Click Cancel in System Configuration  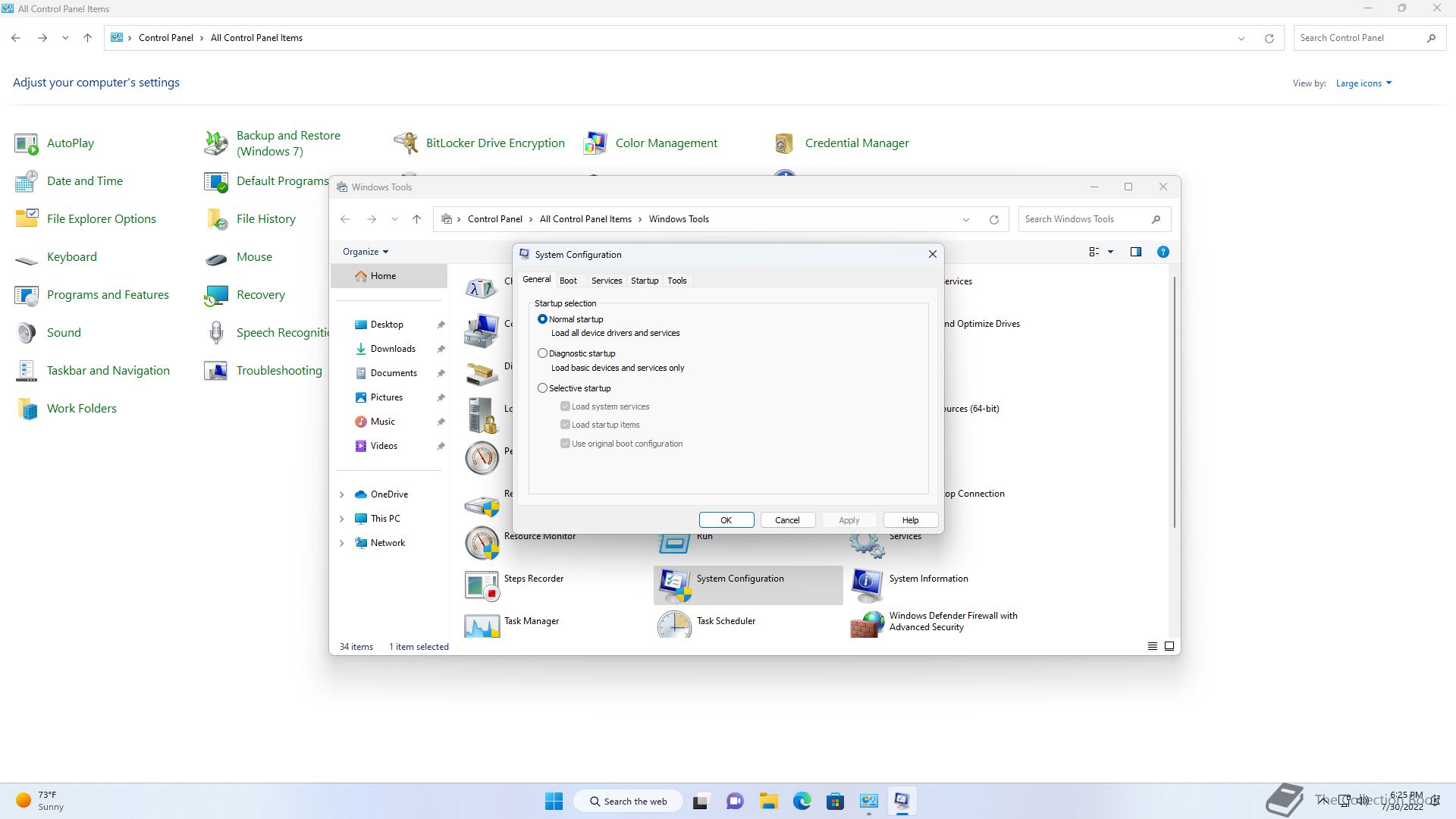(787, 520)
